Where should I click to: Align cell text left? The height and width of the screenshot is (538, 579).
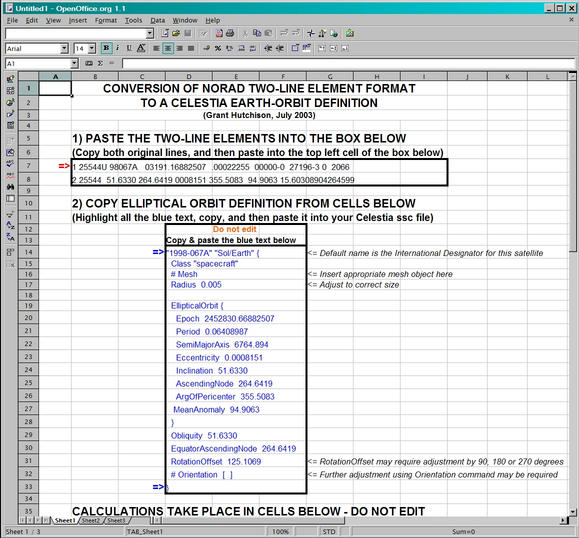pyautogui.click(x=156, y=48)
